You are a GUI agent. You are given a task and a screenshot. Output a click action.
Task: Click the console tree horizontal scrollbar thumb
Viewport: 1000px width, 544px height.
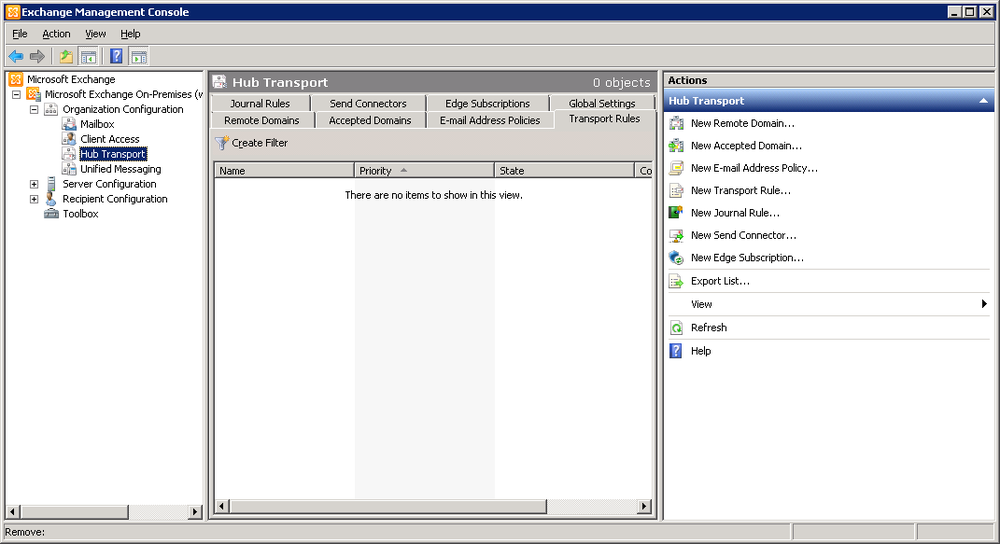click(74, 511)
